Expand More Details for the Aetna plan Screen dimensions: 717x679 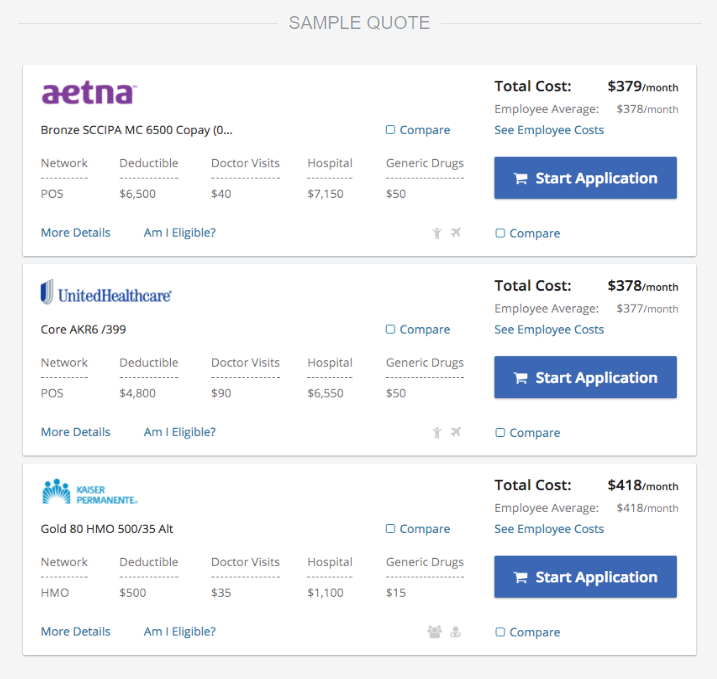(x=76, y=233)
